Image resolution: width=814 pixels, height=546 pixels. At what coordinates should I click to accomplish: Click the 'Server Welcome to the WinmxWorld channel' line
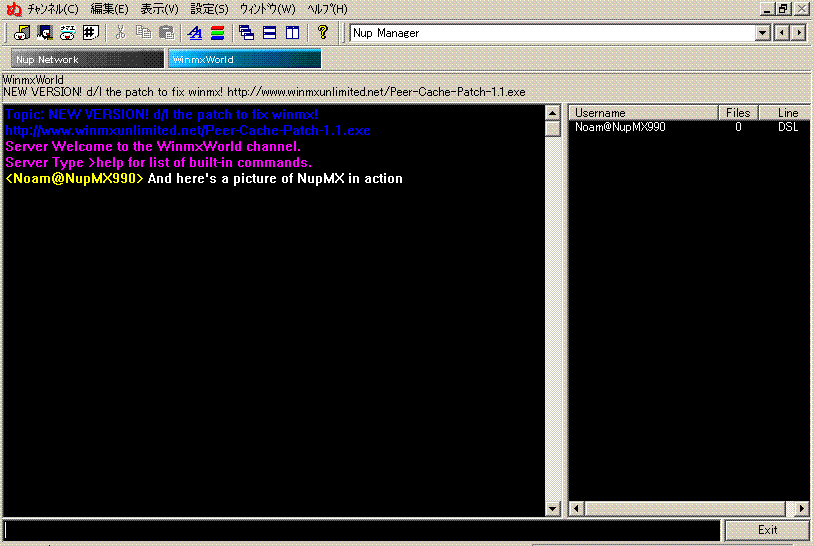153,146
